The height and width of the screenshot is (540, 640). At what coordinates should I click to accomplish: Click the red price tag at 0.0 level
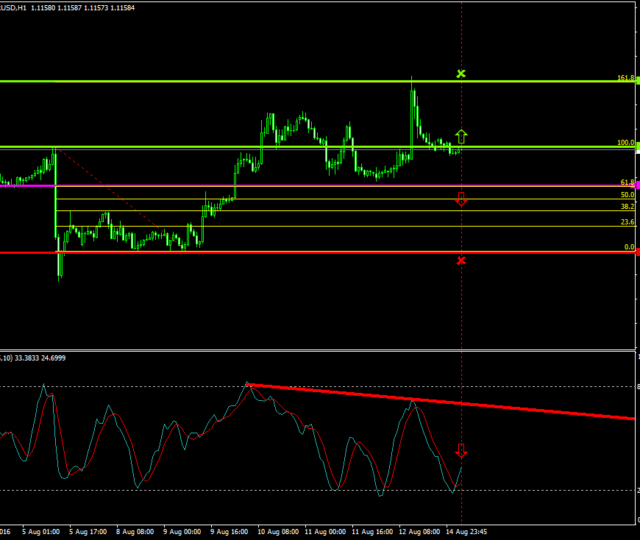coord(636,252)
